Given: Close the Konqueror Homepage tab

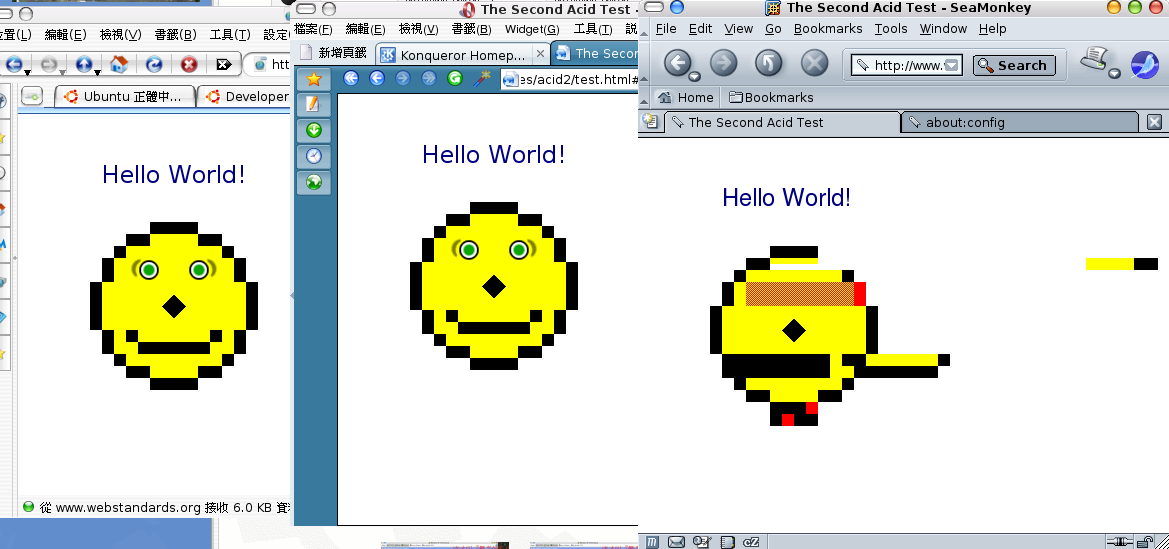Looking at the screenshot, I should [x=540, y=54].
